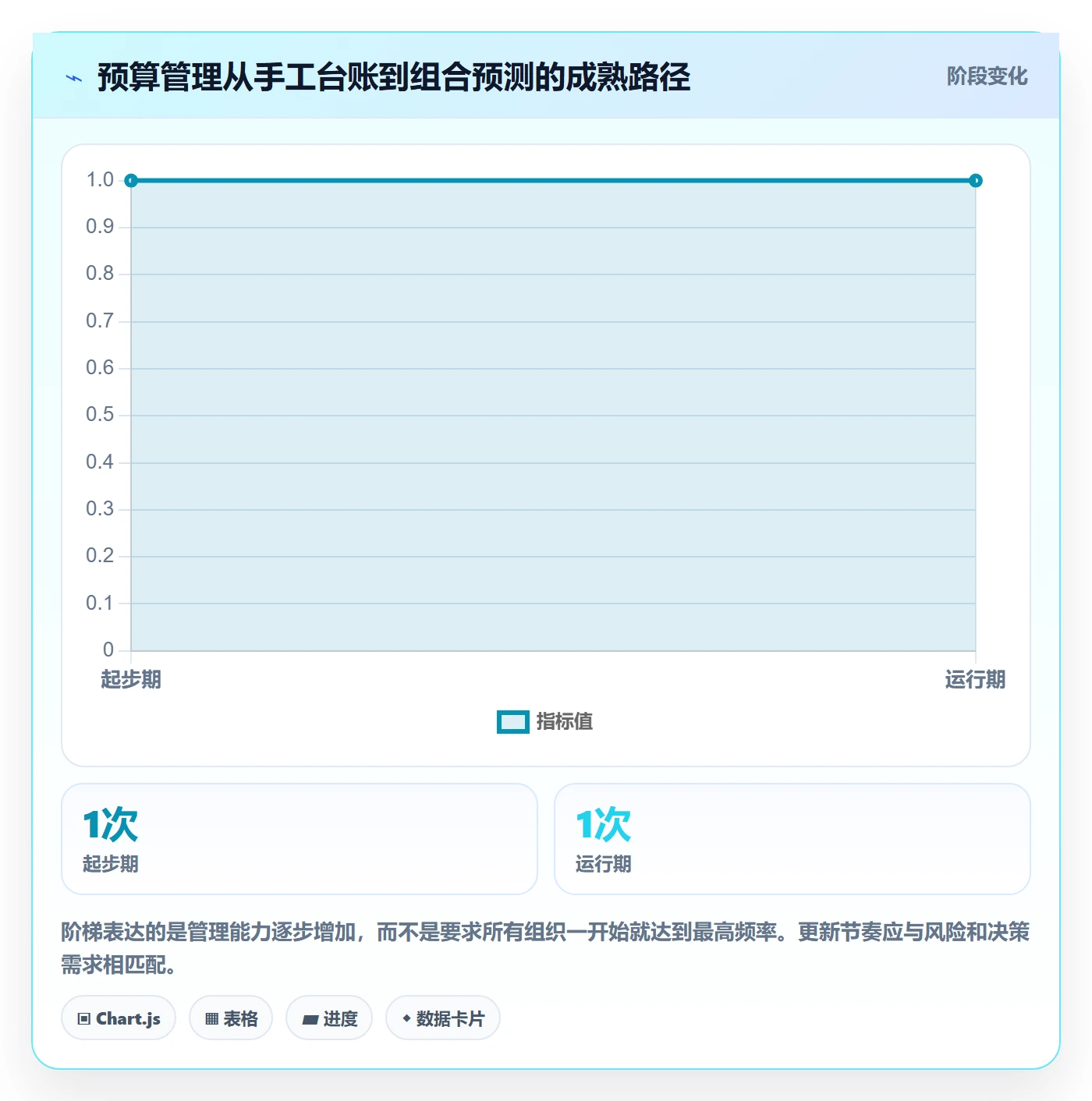Click the 阶段变化 label in header
This screenshot has width=1092, height=1101.
[987, 76]
